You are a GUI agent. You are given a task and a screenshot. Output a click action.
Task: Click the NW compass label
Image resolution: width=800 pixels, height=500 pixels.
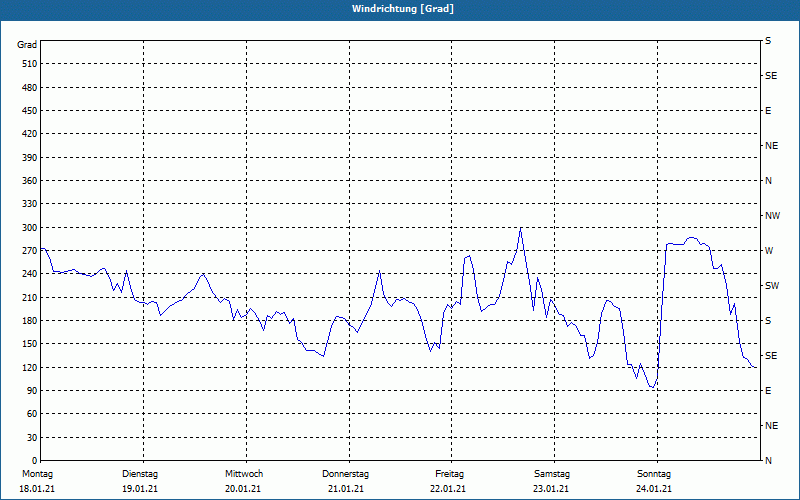coord(772,216)
